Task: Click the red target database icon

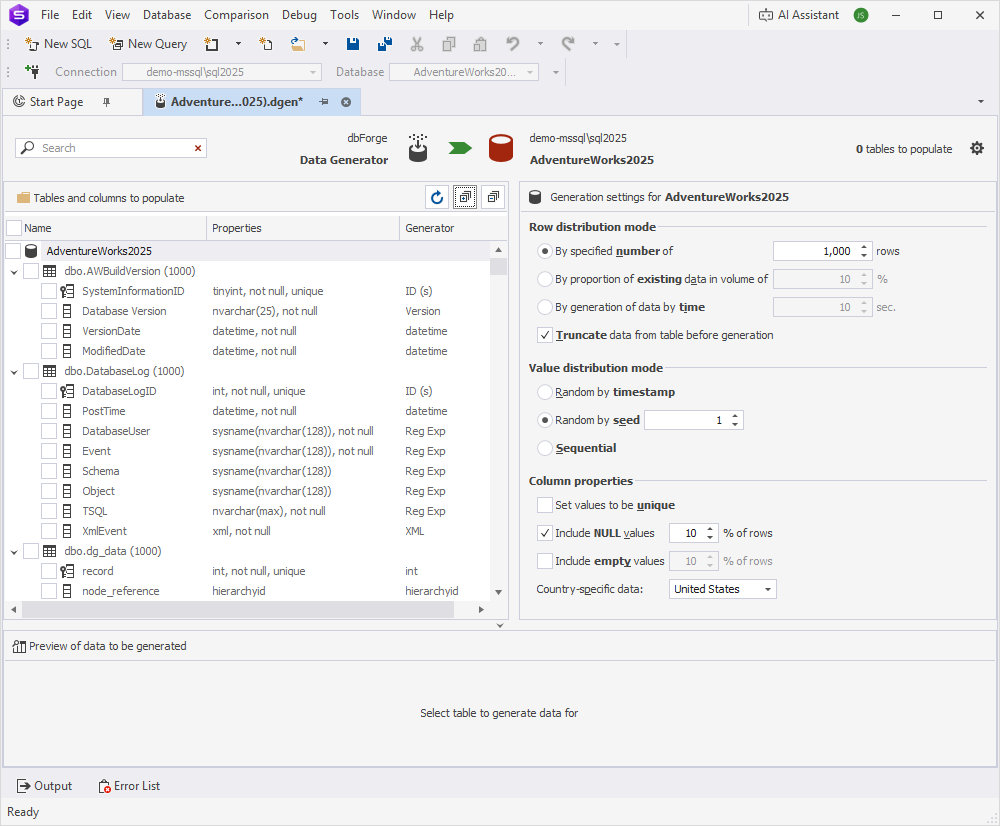Action: click(x=501, y=148)
